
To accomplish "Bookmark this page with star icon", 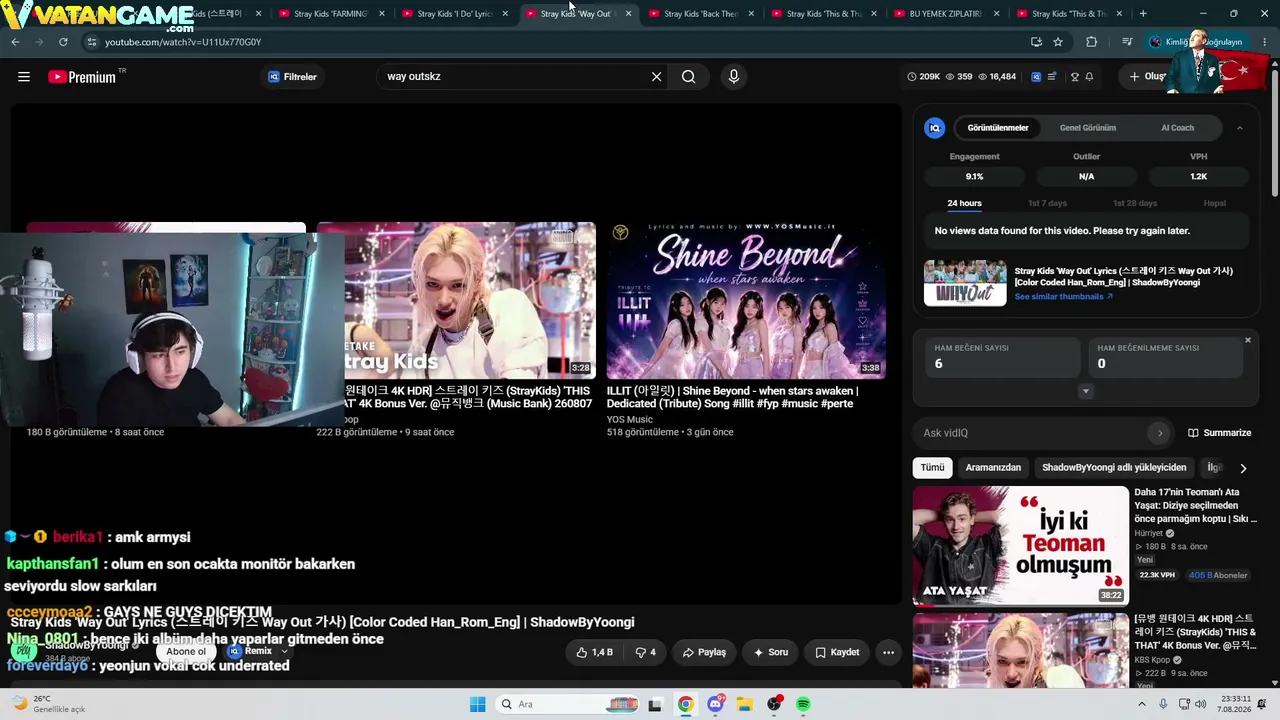I will [x=1058, y=42].
